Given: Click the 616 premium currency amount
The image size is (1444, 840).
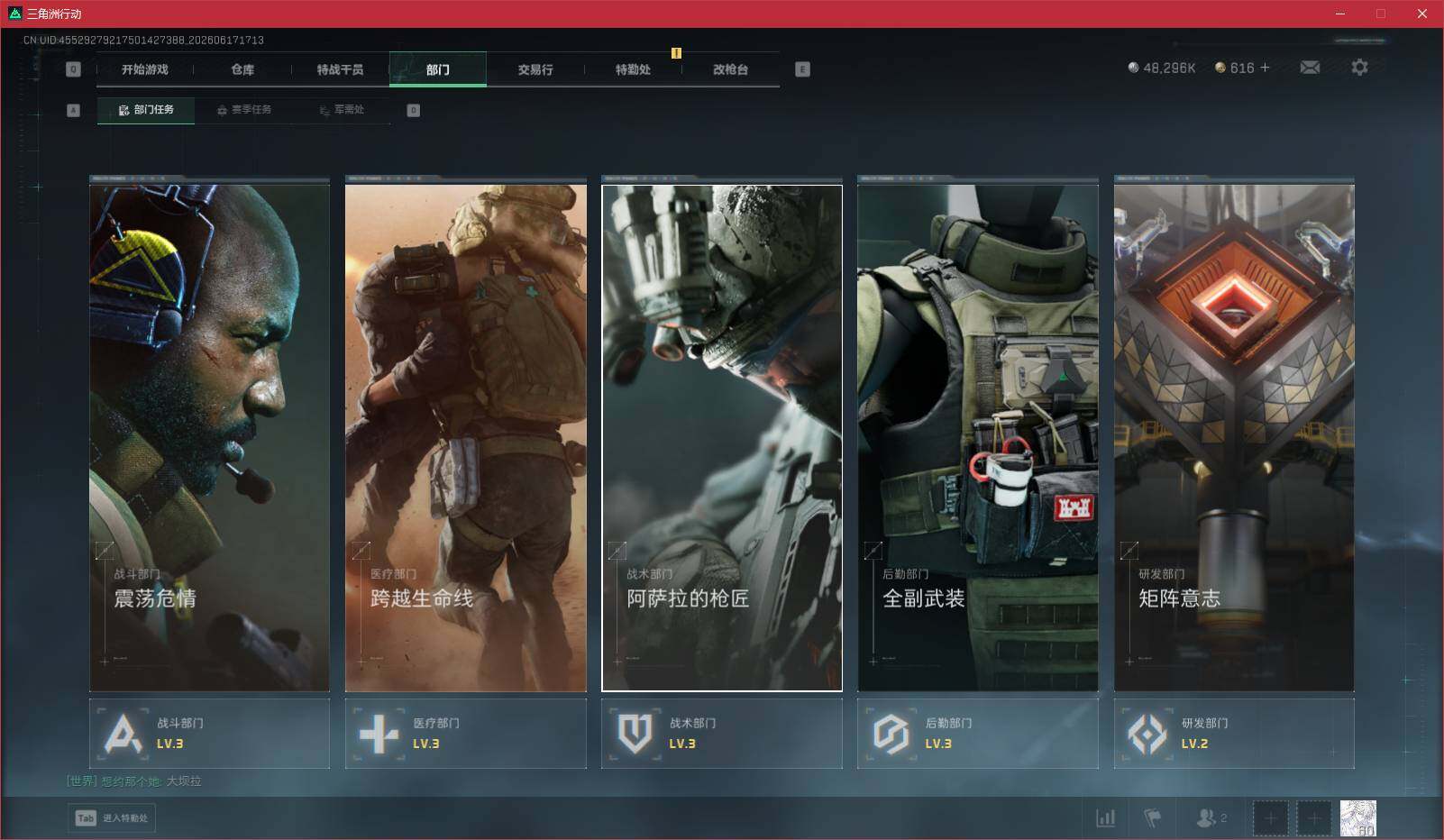Looking at the screenshot, I should (1242, 68).
